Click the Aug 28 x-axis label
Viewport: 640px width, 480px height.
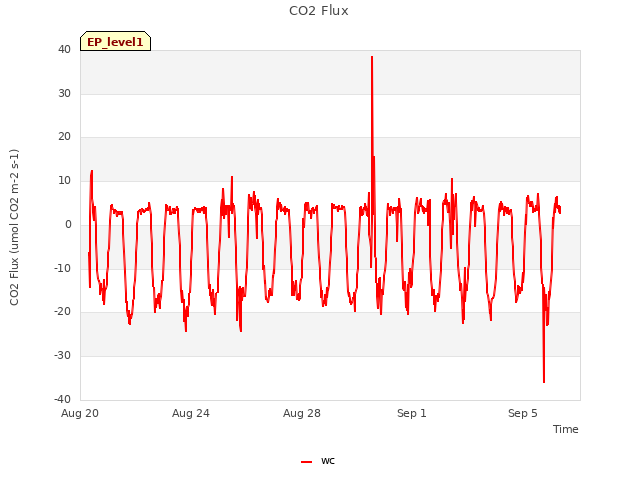tap(302, 413)
